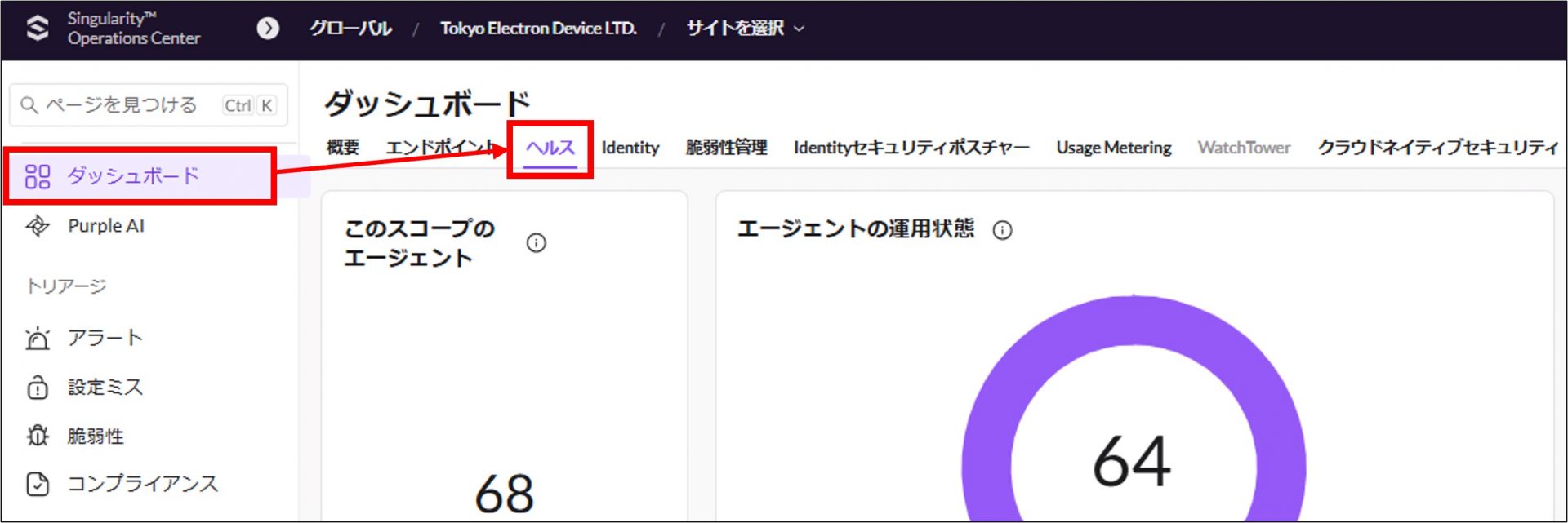Viewport: 1568px width, 523px height.
Task: Open the 脆弱性管理 tab
Action: (726, 148)
